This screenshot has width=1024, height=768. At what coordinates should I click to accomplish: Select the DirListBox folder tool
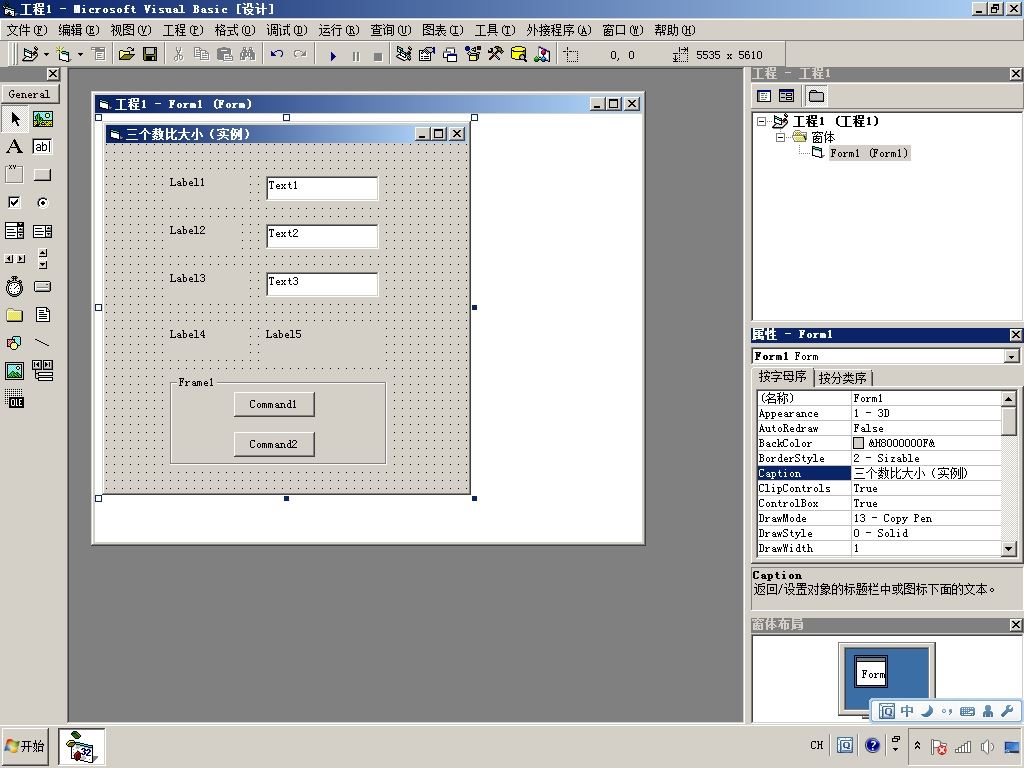point(14,315)
